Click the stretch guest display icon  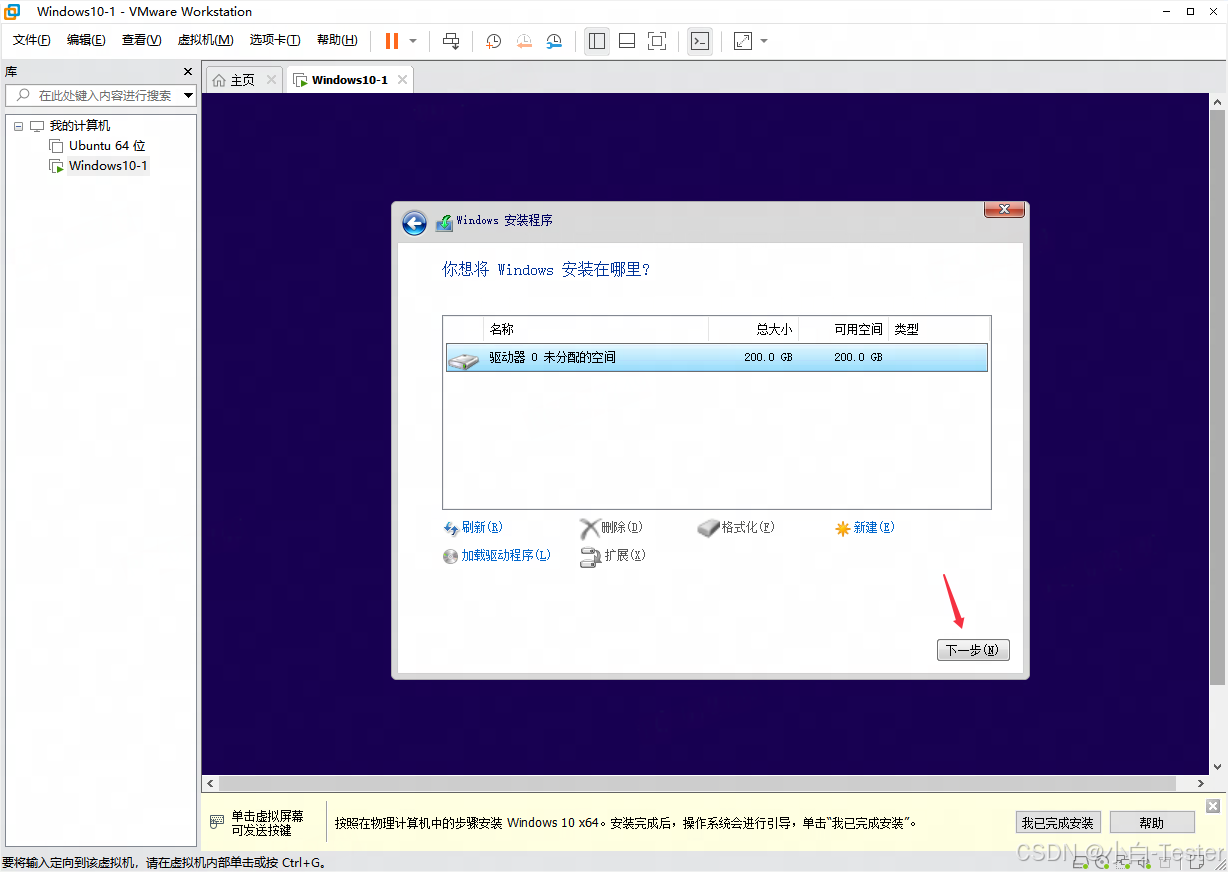coord(742,41)
